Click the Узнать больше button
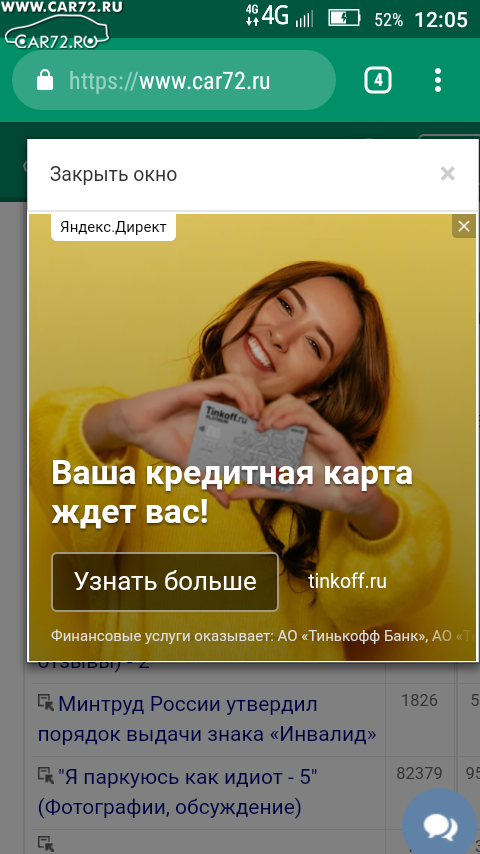Viewport: 480px width, 854px height. pyautogui.click(x=165, y=582)
